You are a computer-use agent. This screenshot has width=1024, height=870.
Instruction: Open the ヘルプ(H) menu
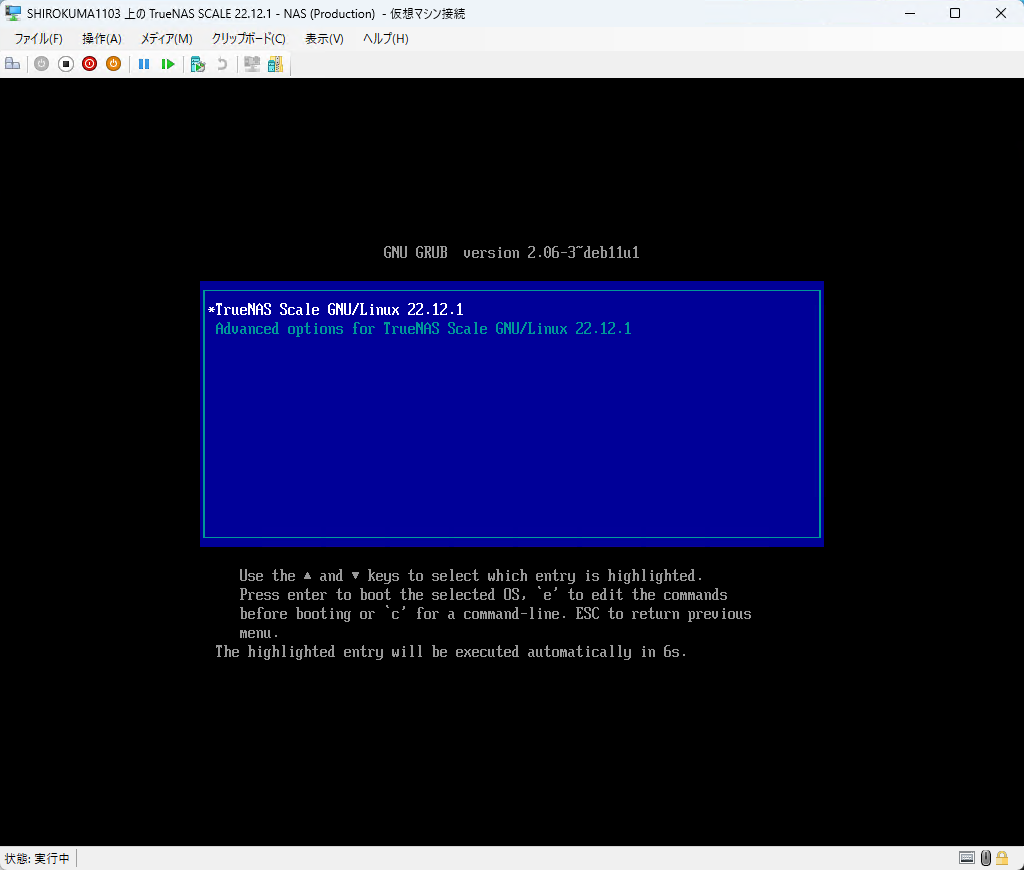(x=385, y=39)
